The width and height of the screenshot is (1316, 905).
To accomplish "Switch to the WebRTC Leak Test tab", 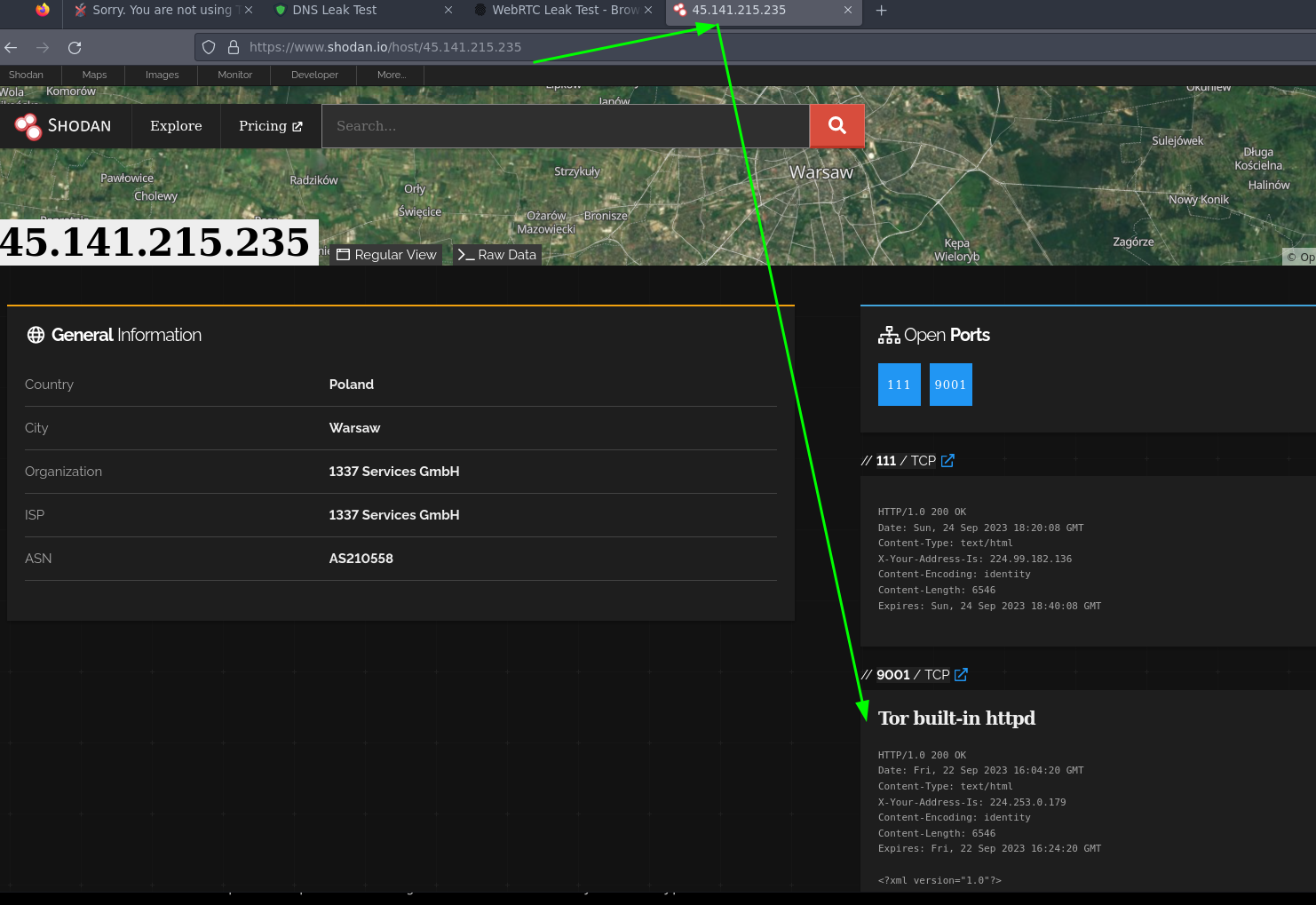I will click(x=564, y=10).
